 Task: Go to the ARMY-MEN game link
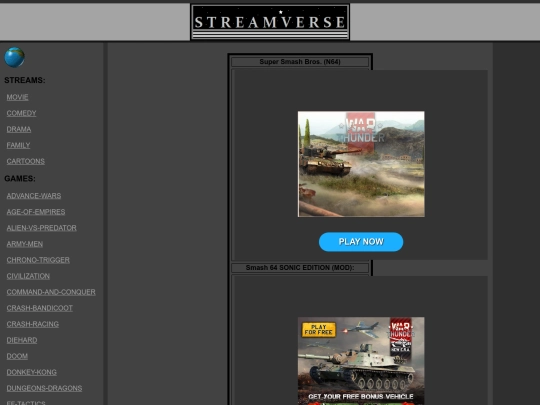(25, 244)
